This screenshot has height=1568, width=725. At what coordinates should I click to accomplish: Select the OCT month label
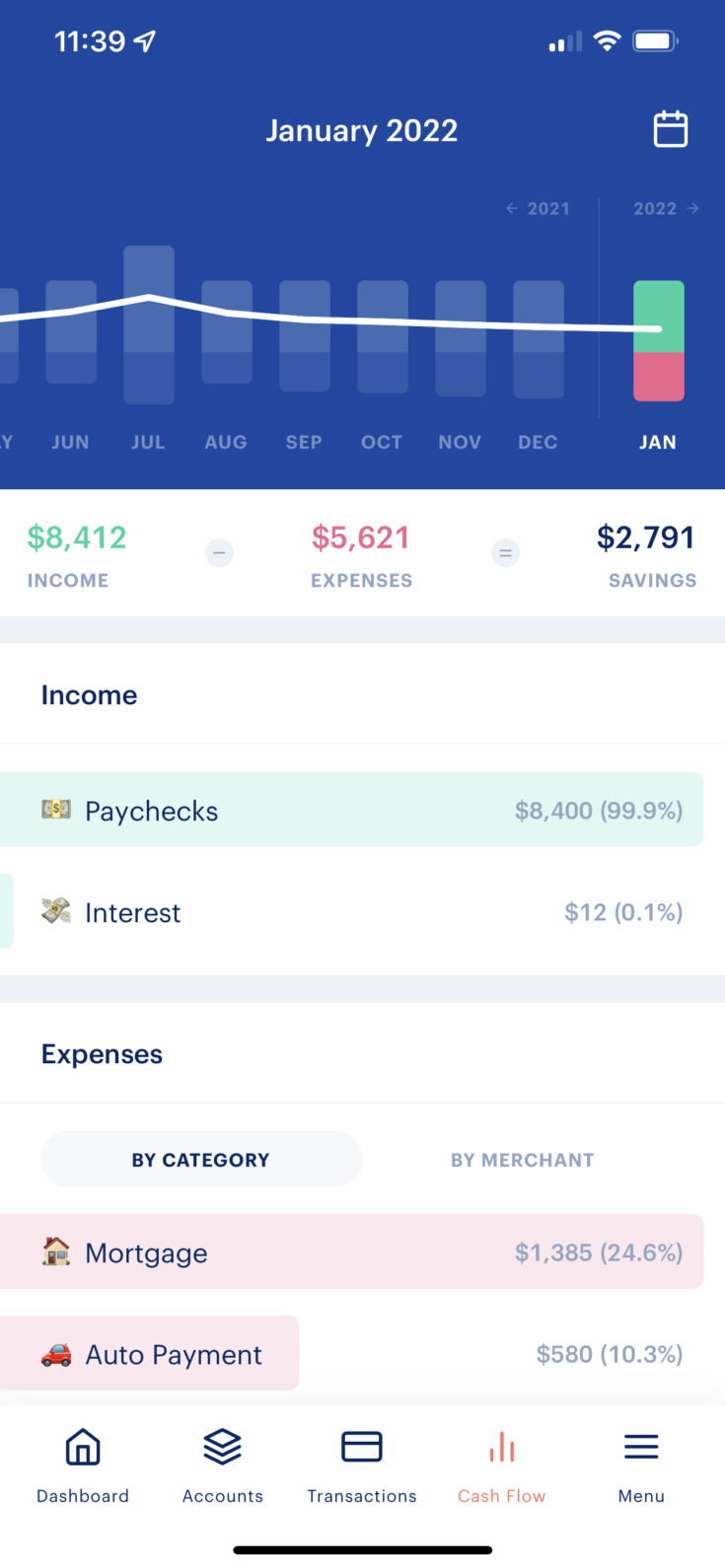382,442
